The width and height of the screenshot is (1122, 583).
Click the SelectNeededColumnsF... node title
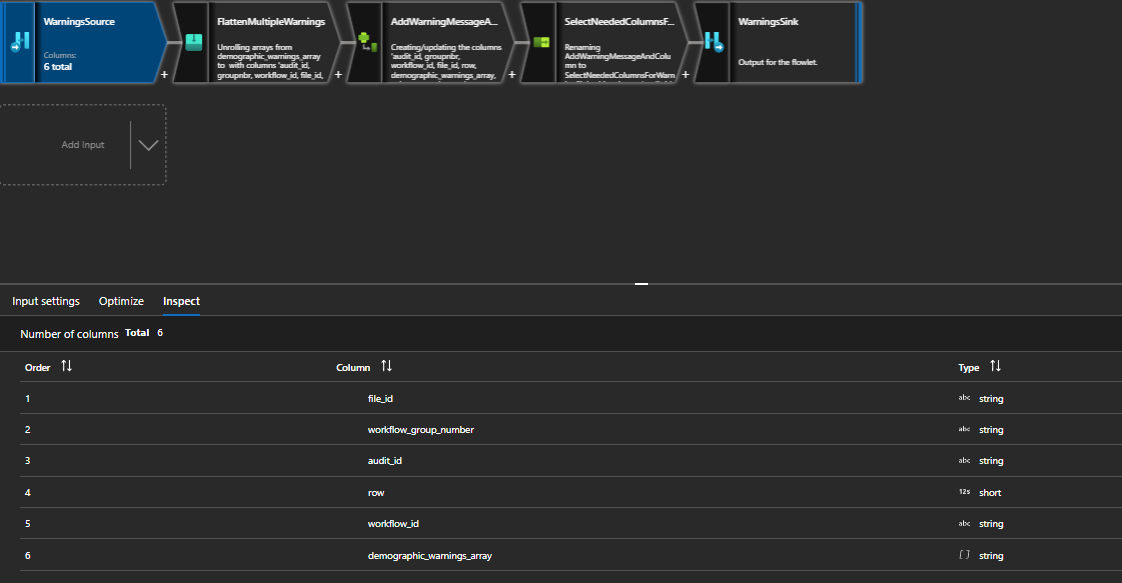pyautogui.click(x=619, y=21)
